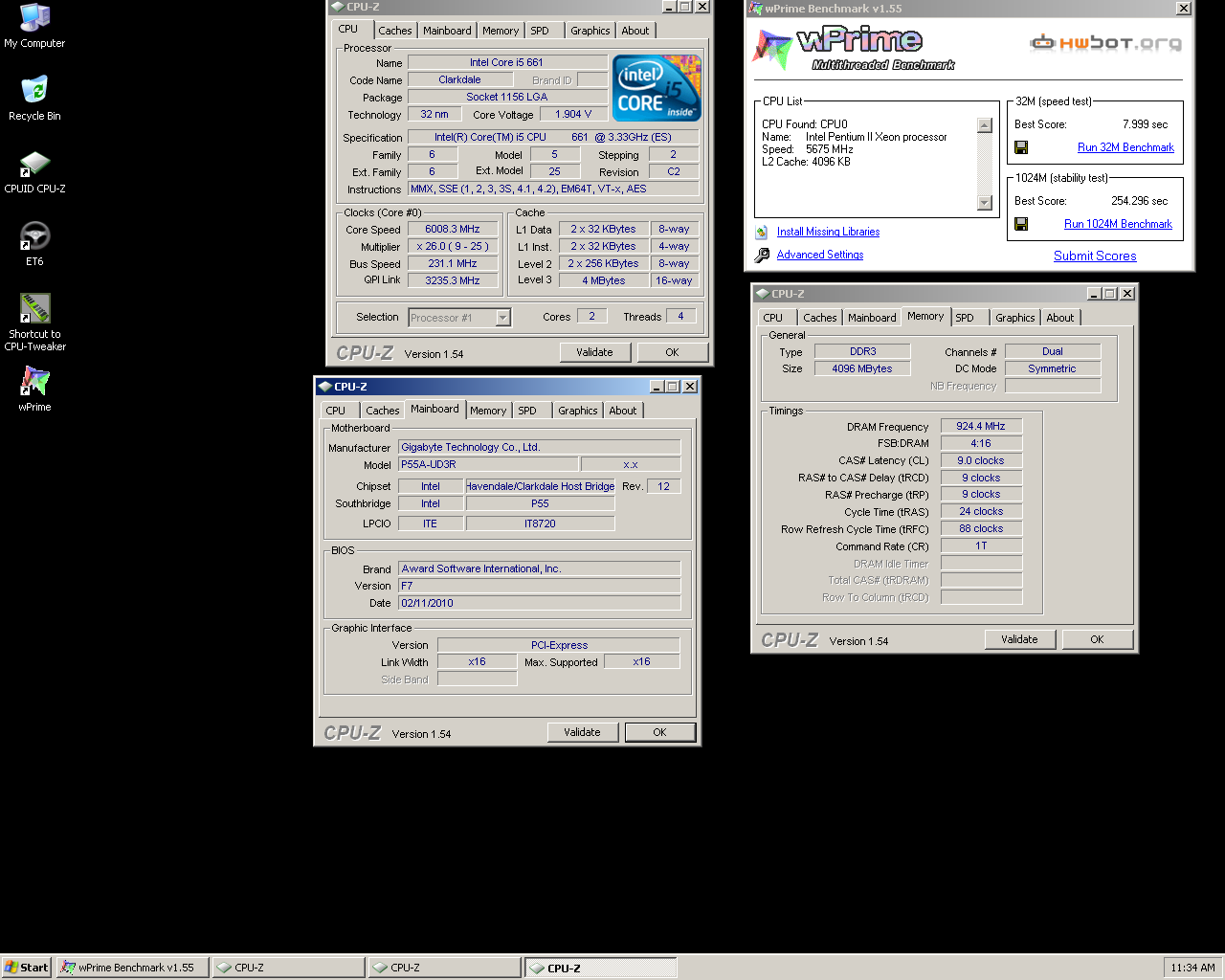
Task: Click OK in the CPU tab window
Action: tap(672, 352)
